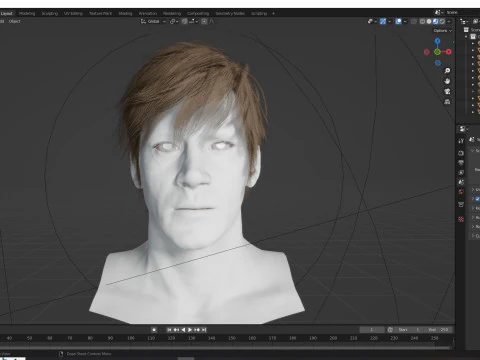Open the Output properties tab
Screen dimensions: 480x360
[461, 163]
